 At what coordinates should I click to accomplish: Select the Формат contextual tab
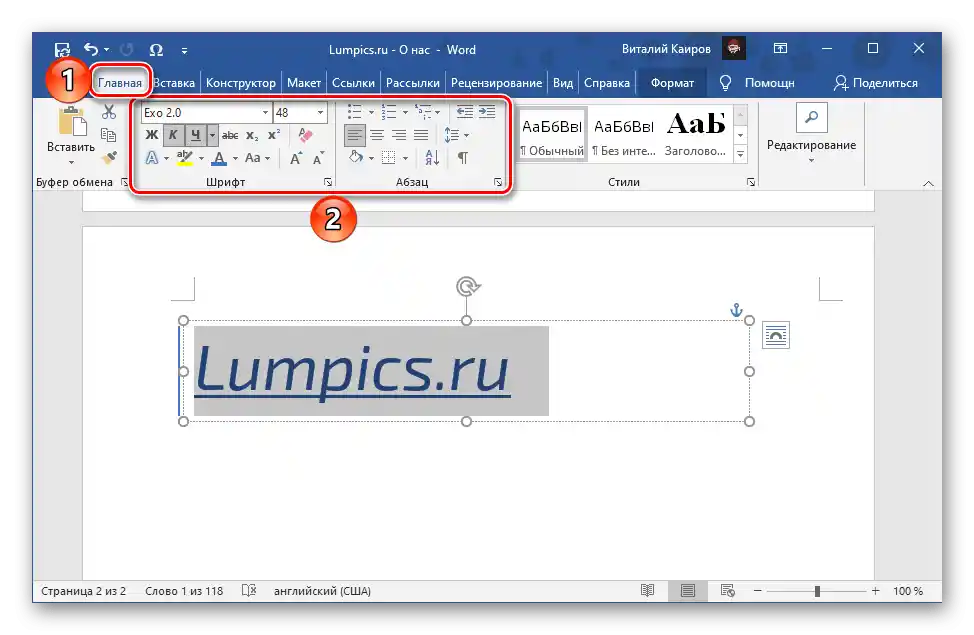click(672, 83)
